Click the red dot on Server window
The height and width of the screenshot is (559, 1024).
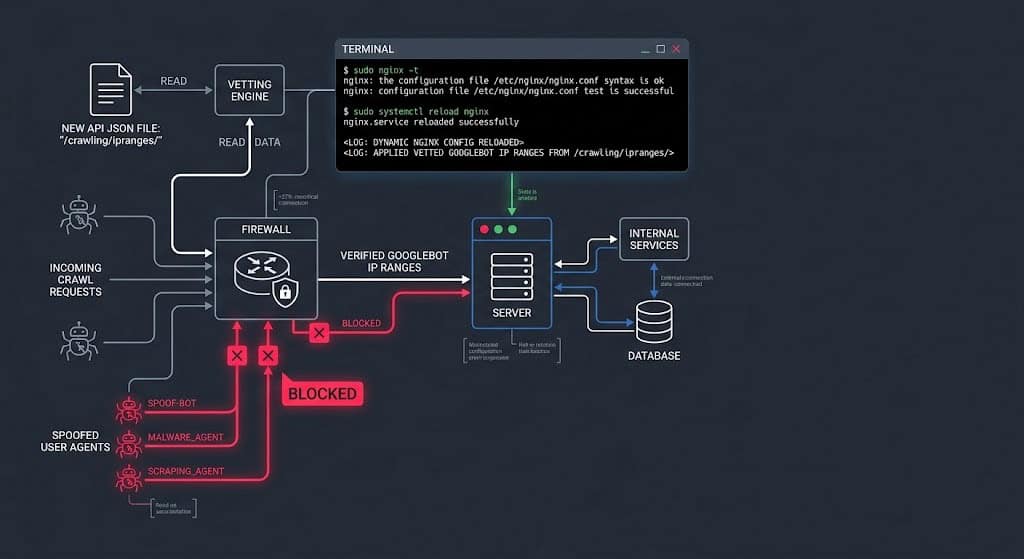tap(484, 229)
